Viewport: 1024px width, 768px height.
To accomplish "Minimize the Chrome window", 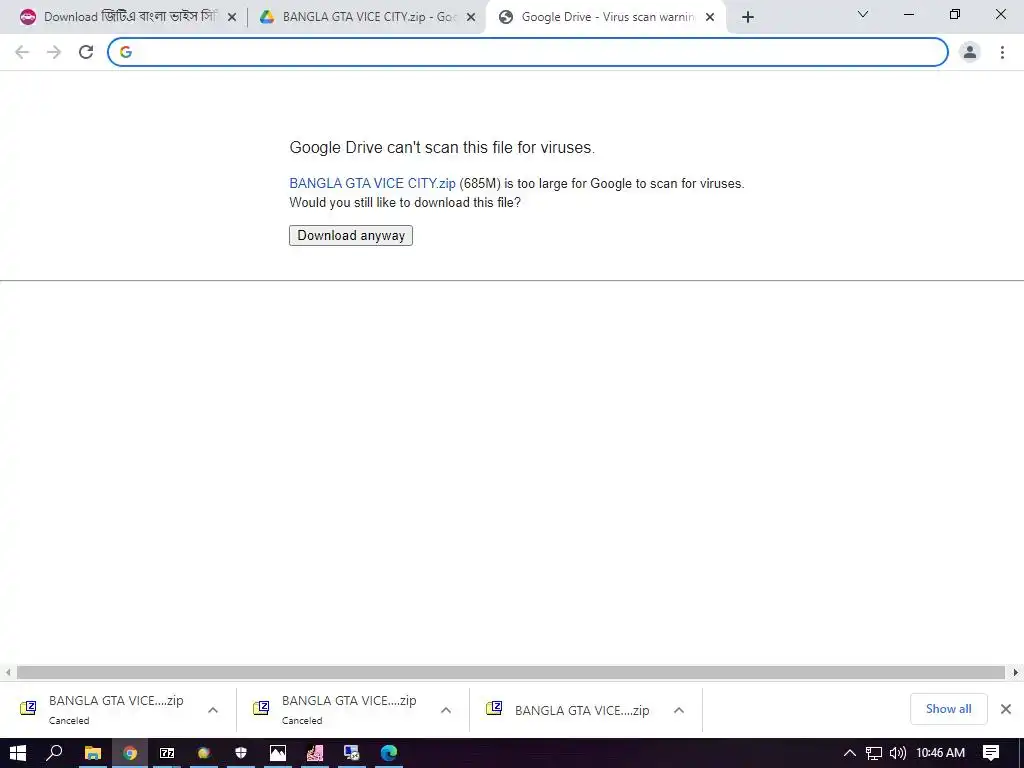I will pyautogui.click(x=908, y=14).
